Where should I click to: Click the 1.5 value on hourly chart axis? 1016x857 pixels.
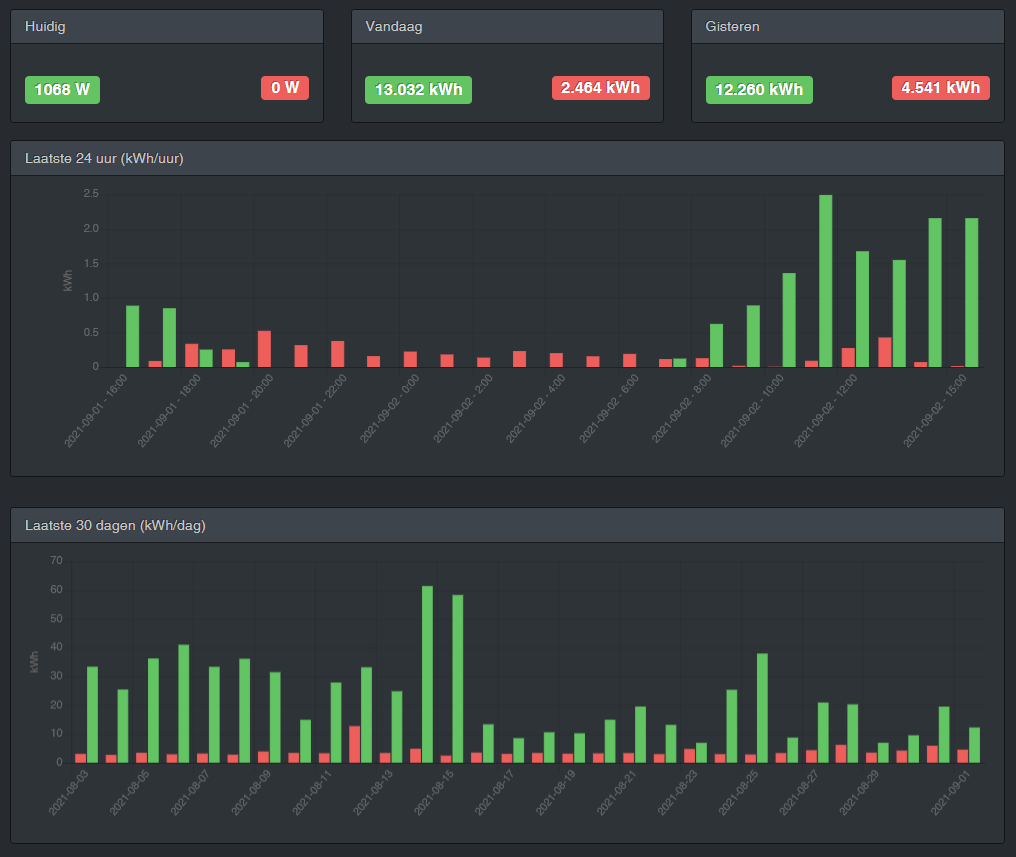point(91,264)
